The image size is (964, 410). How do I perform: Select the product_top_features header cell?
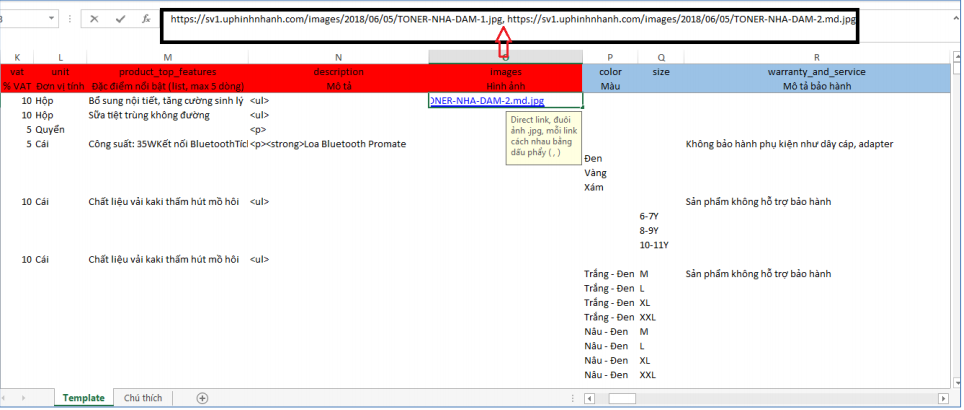point(166,72)
